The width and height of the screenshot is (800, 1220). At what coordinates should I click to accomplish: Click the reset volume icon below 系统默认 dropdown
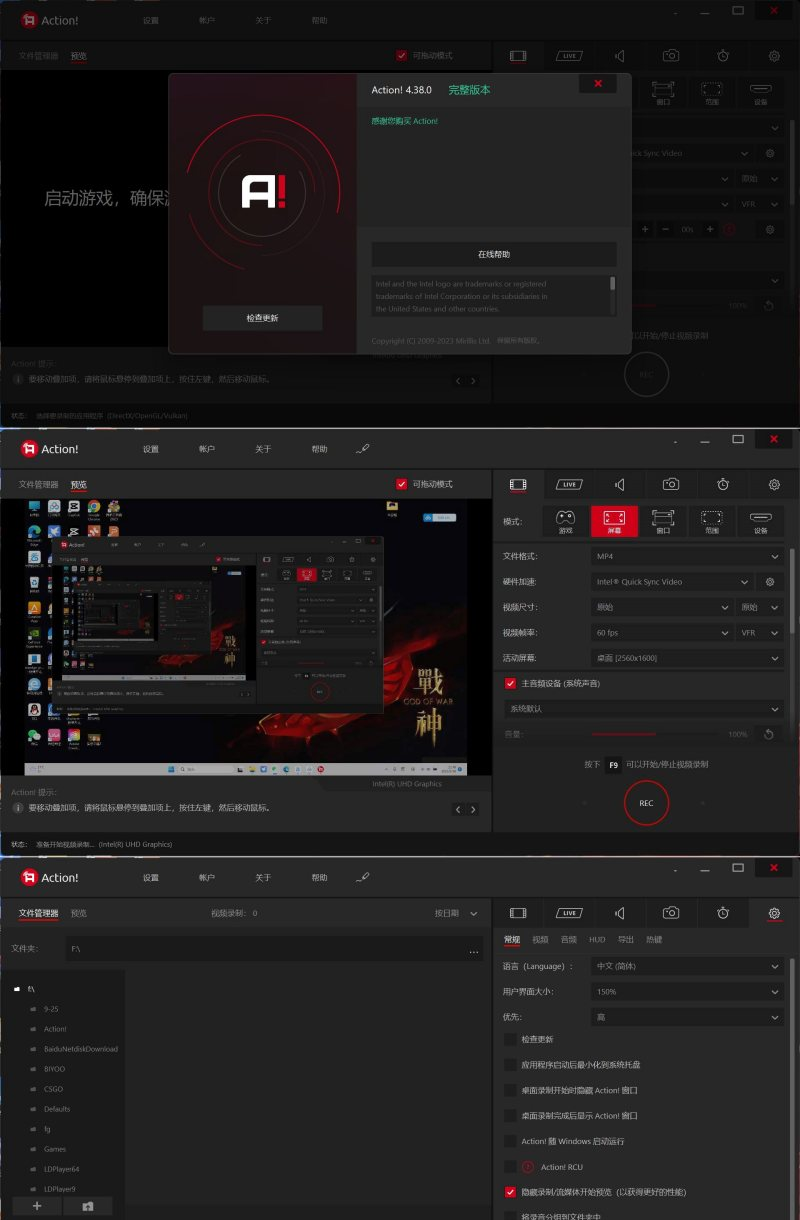click(x=769, y=734)
